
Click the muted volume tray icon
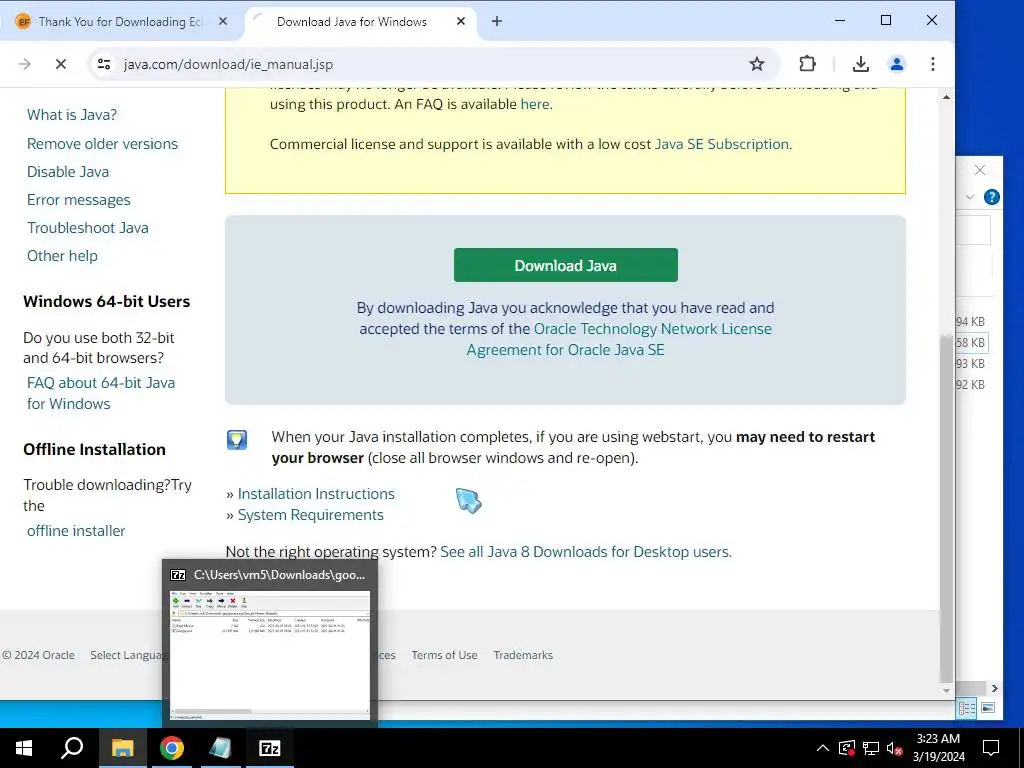pyautogui.click(x=894, y=748)
